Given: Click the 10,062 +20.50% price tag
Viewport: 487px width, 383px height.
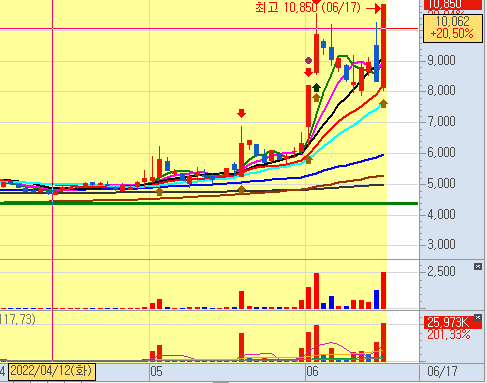Looking at the screenshot, I should pos(452,28).
